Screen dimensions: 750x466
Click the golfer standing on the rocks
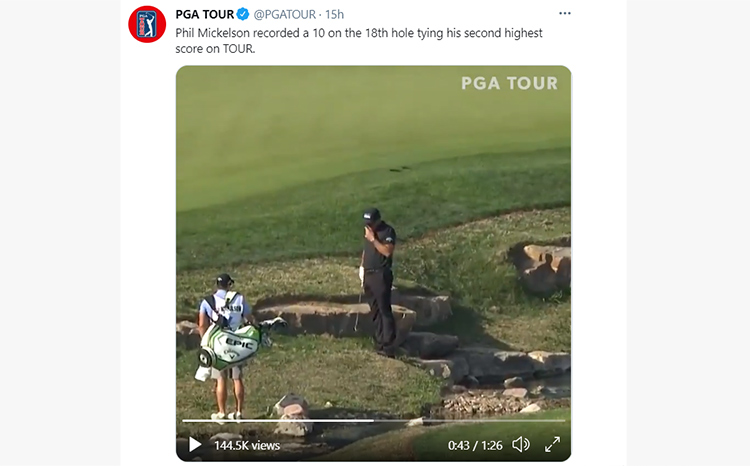(x=379, y=282)
